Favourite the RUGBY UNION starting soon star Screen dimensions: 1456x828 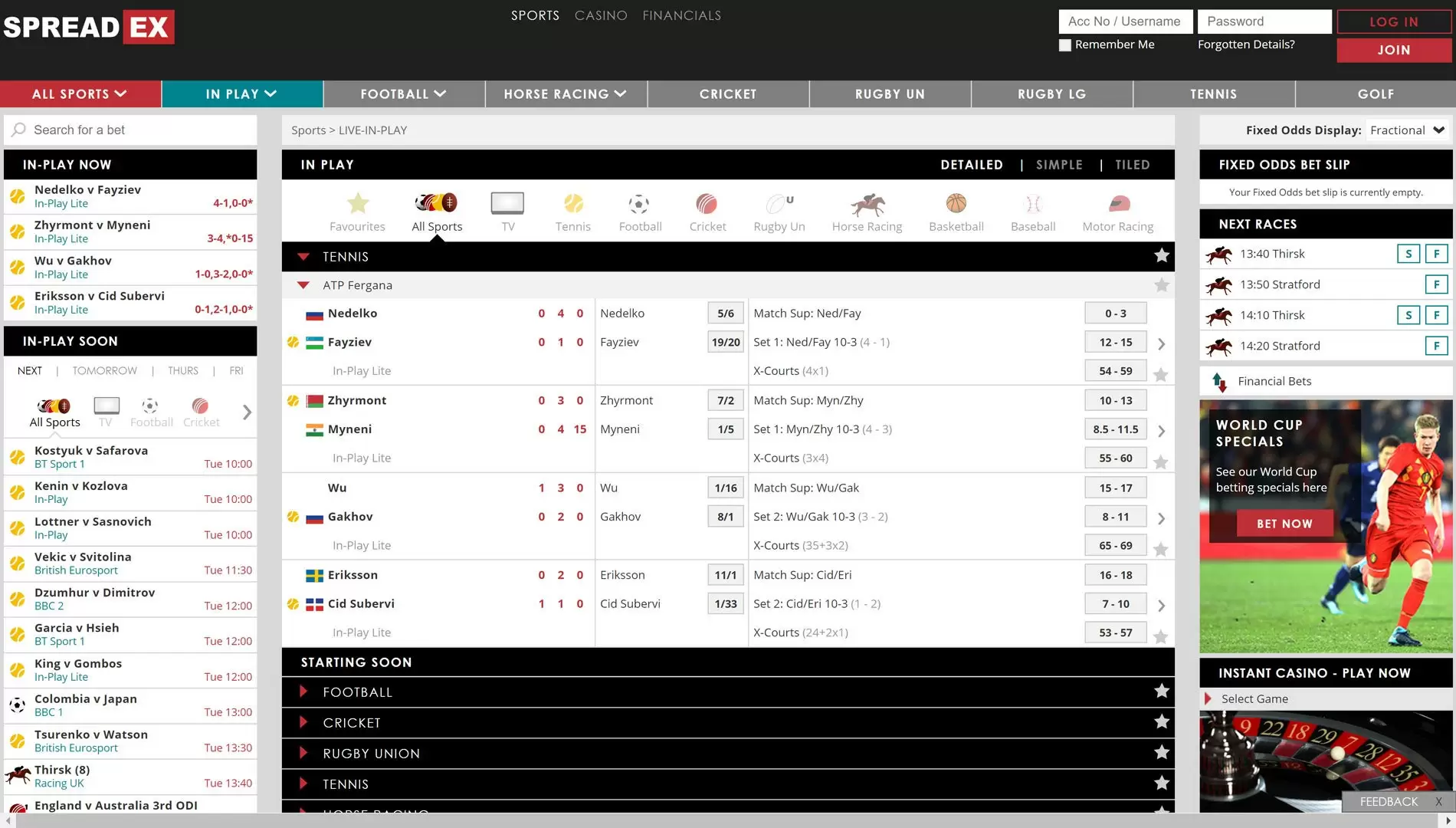point(1162,752)
